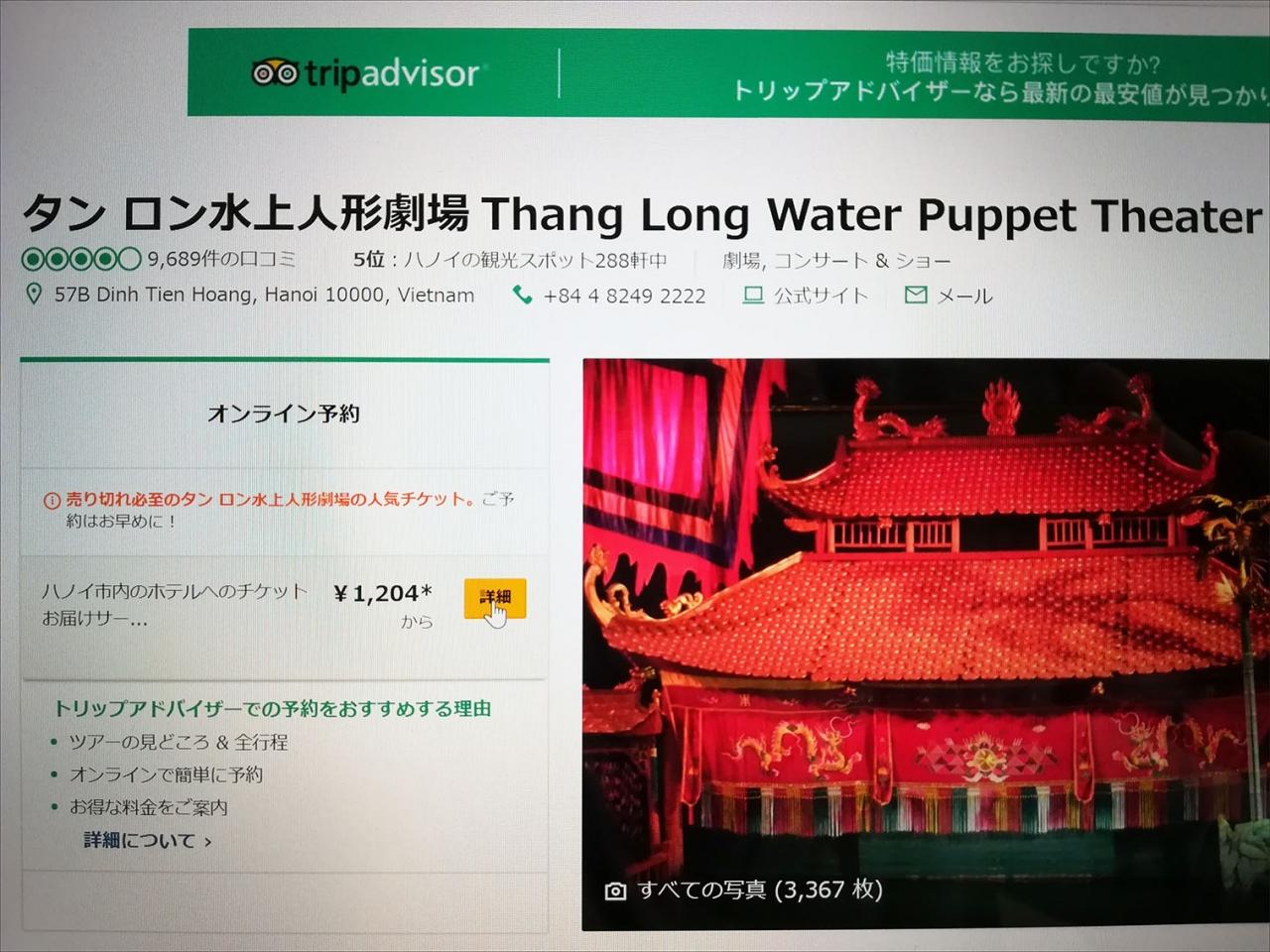
Task: Click the 劇場 category link
Action: [741, 261]
